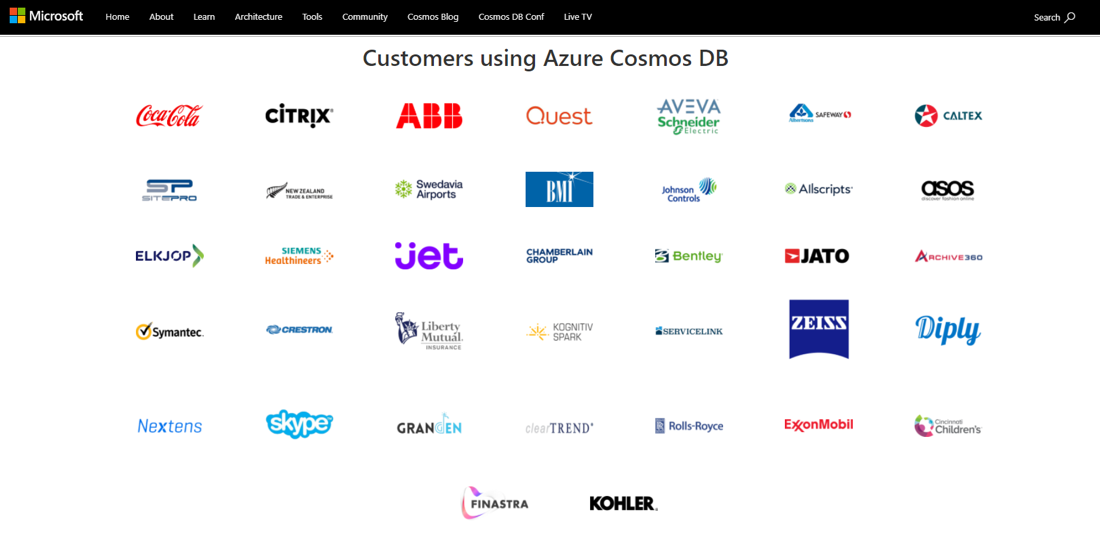Click the blue ZEISS logo
The image size is (1100, 549).
(x=819, y=329)
